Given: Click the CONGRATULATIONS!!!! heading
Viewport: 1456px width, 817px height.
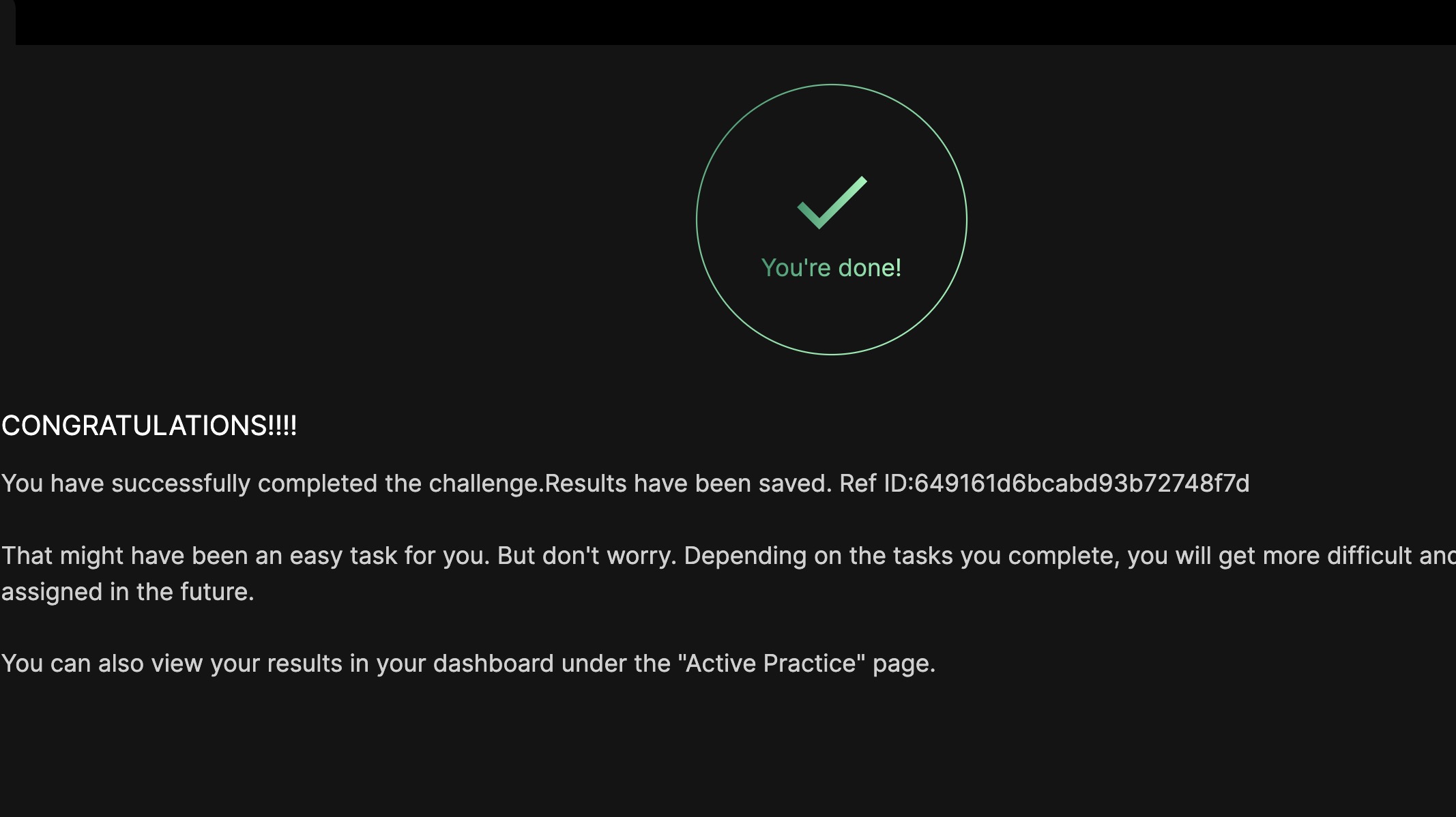Looking at the screenshot, I should coord(149,426).
